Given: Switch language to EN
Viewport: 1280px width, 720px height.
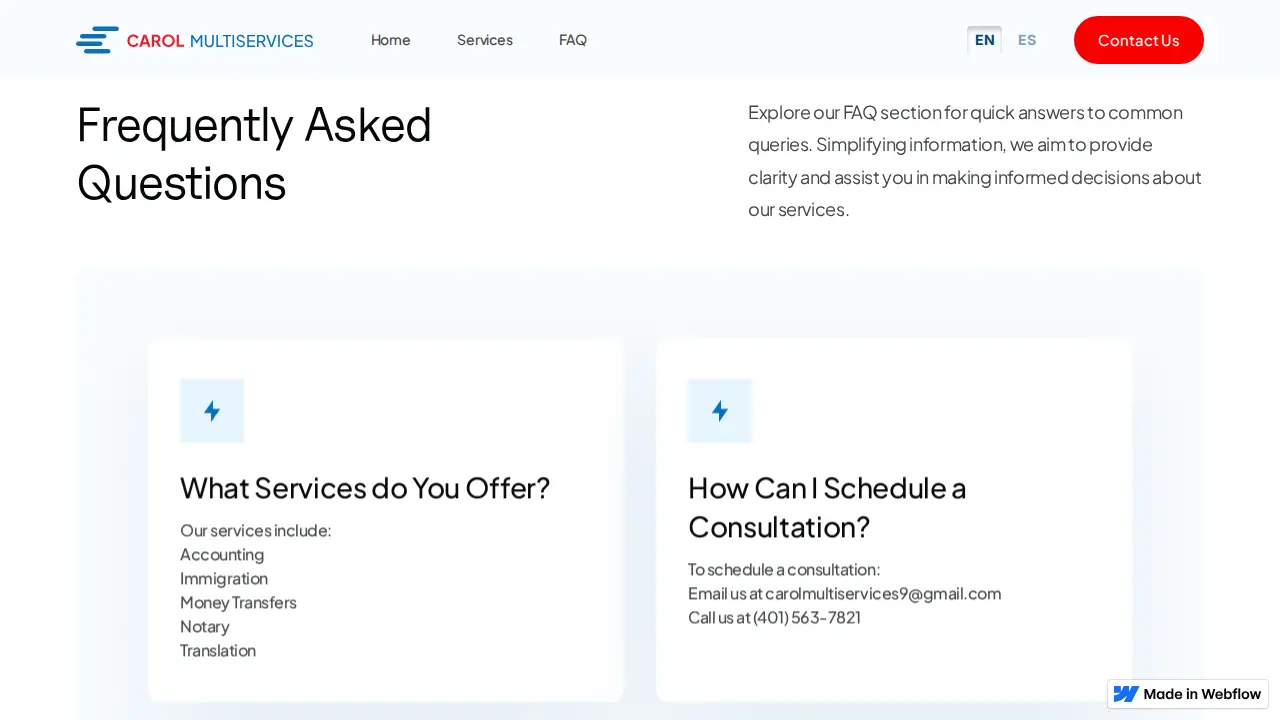Looking at the screenshot, I should 985,40.
